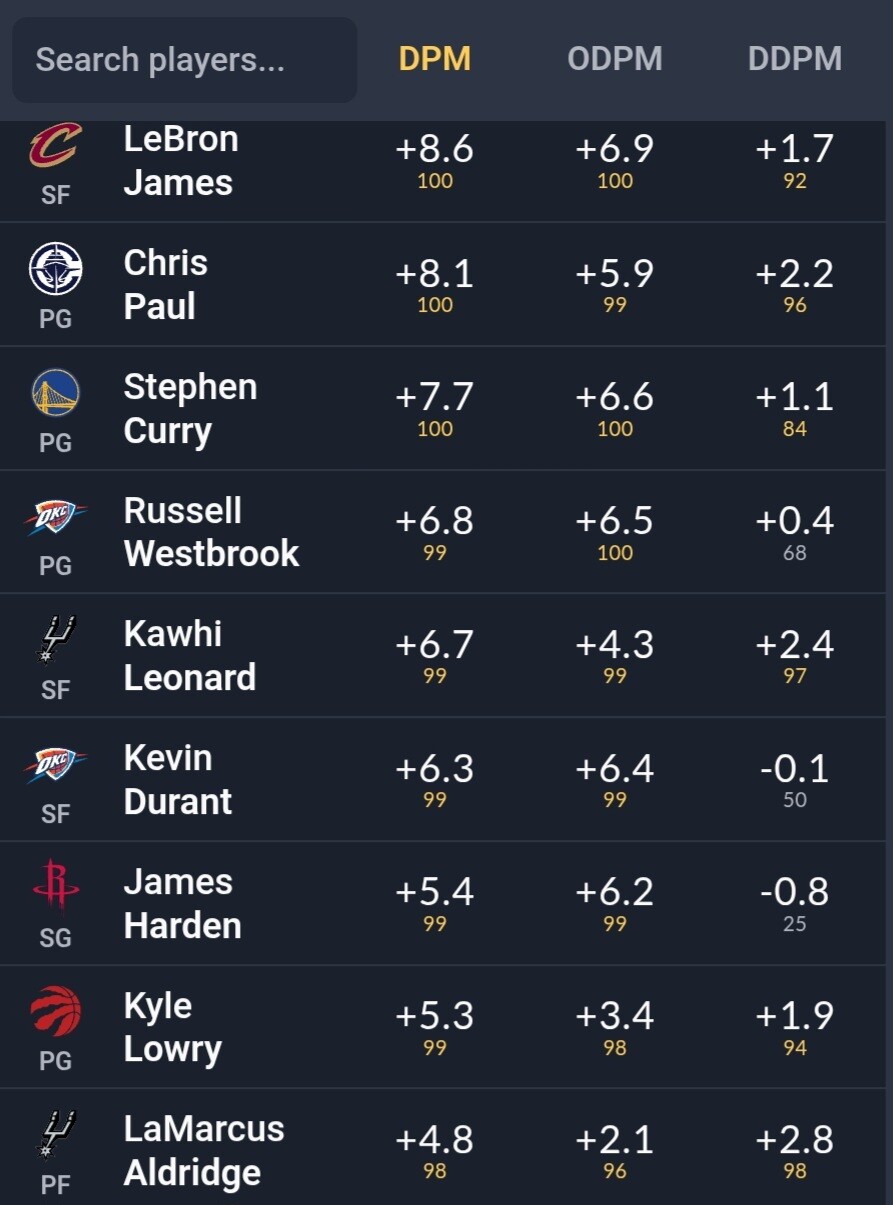This screenshot has width=893, height=1205.
Task: Sort by the DDPM column header
Action: [x=794, y=59]
